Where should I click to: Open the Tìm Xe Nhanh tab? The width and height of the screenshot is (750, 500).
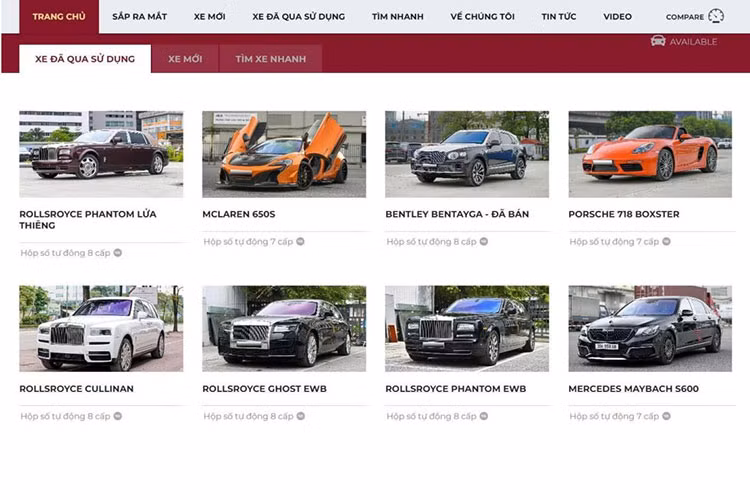(271, 59)
